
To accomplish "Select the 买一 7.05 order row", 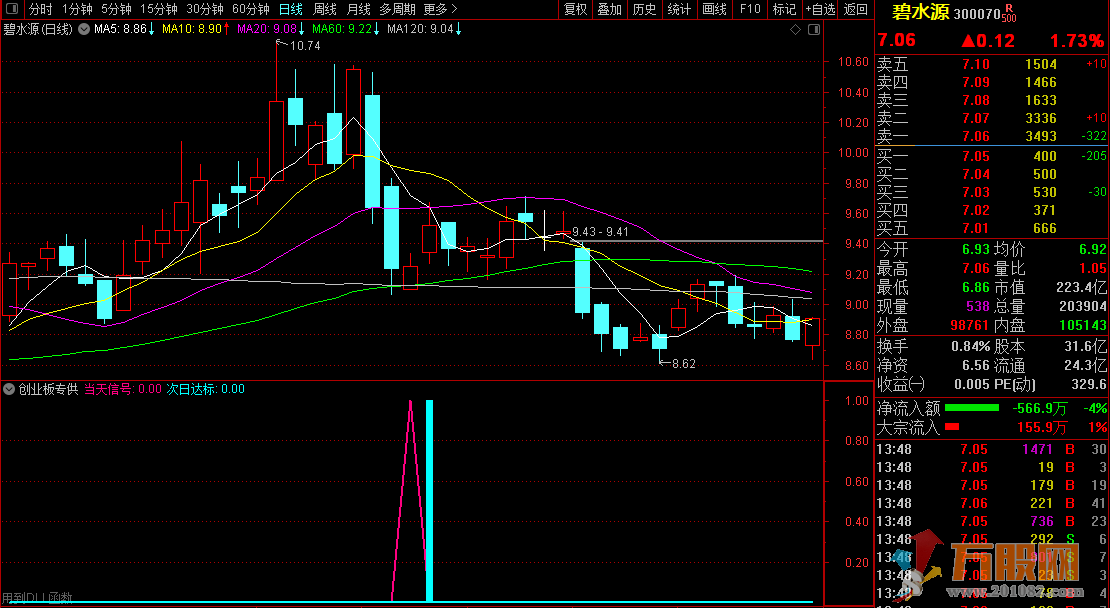I will tap(992, 156).
